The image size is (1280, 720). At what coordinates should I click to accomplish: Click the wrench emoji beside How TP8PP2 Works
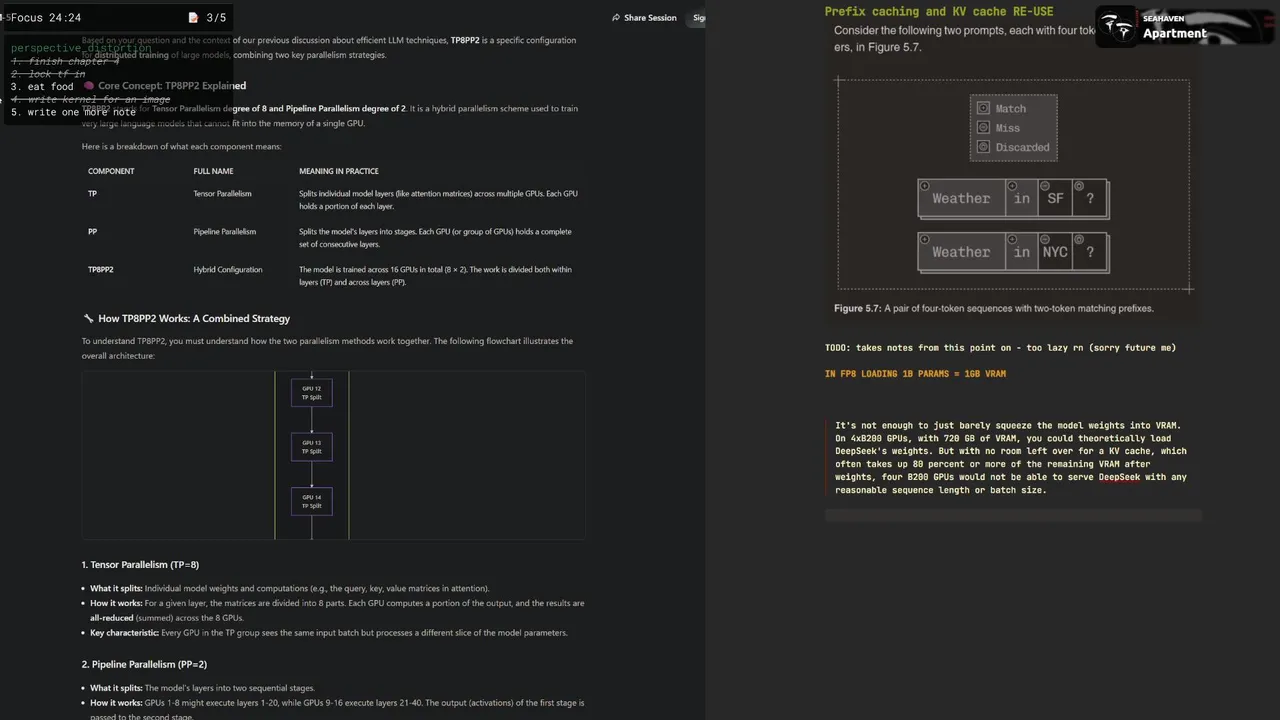[88, 319]
